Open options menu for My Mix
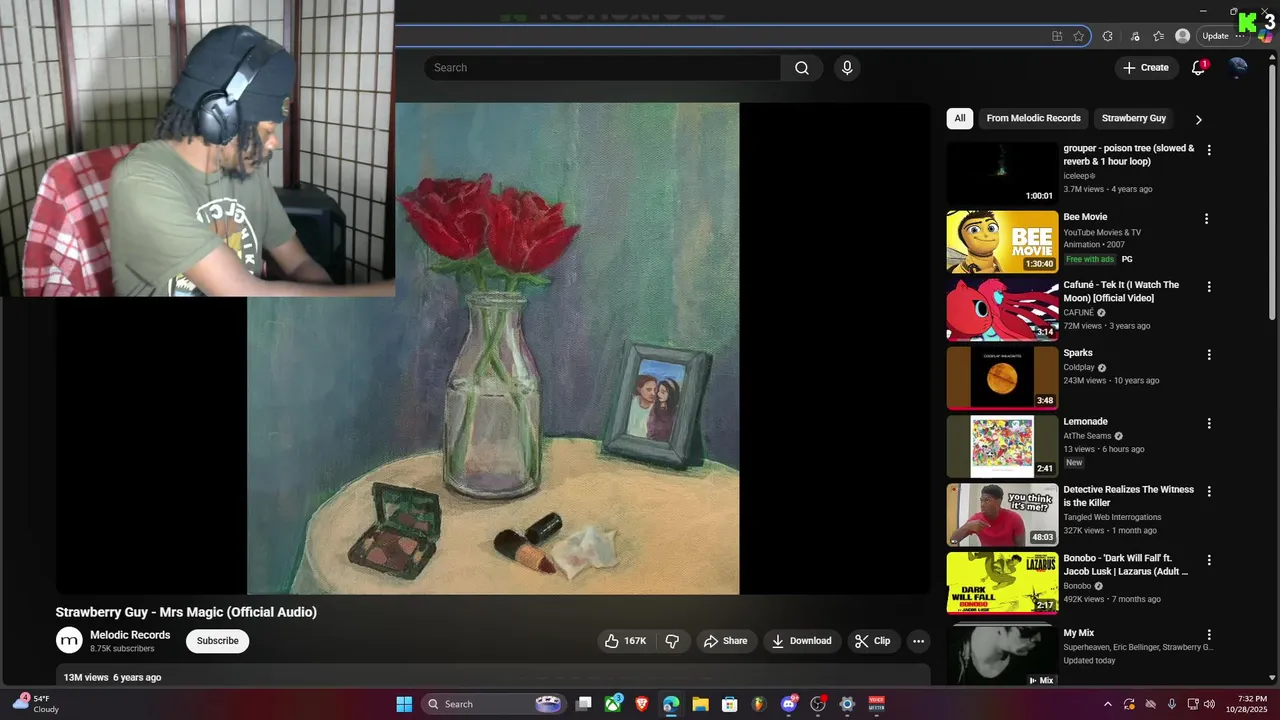This screenshot has width=1280, height=720. point(1208,635)
